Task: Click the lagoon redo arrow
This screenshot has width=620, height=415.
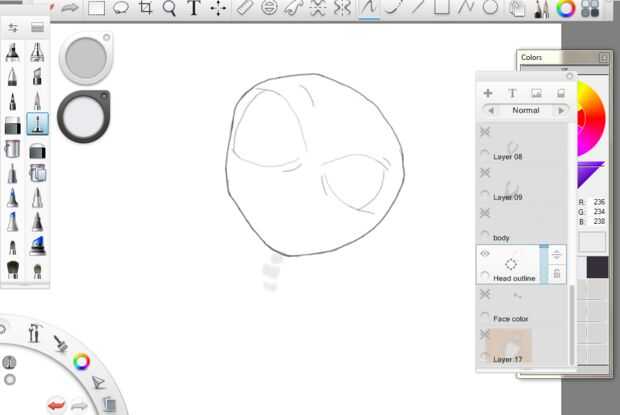Action: [x=79, y=406]
